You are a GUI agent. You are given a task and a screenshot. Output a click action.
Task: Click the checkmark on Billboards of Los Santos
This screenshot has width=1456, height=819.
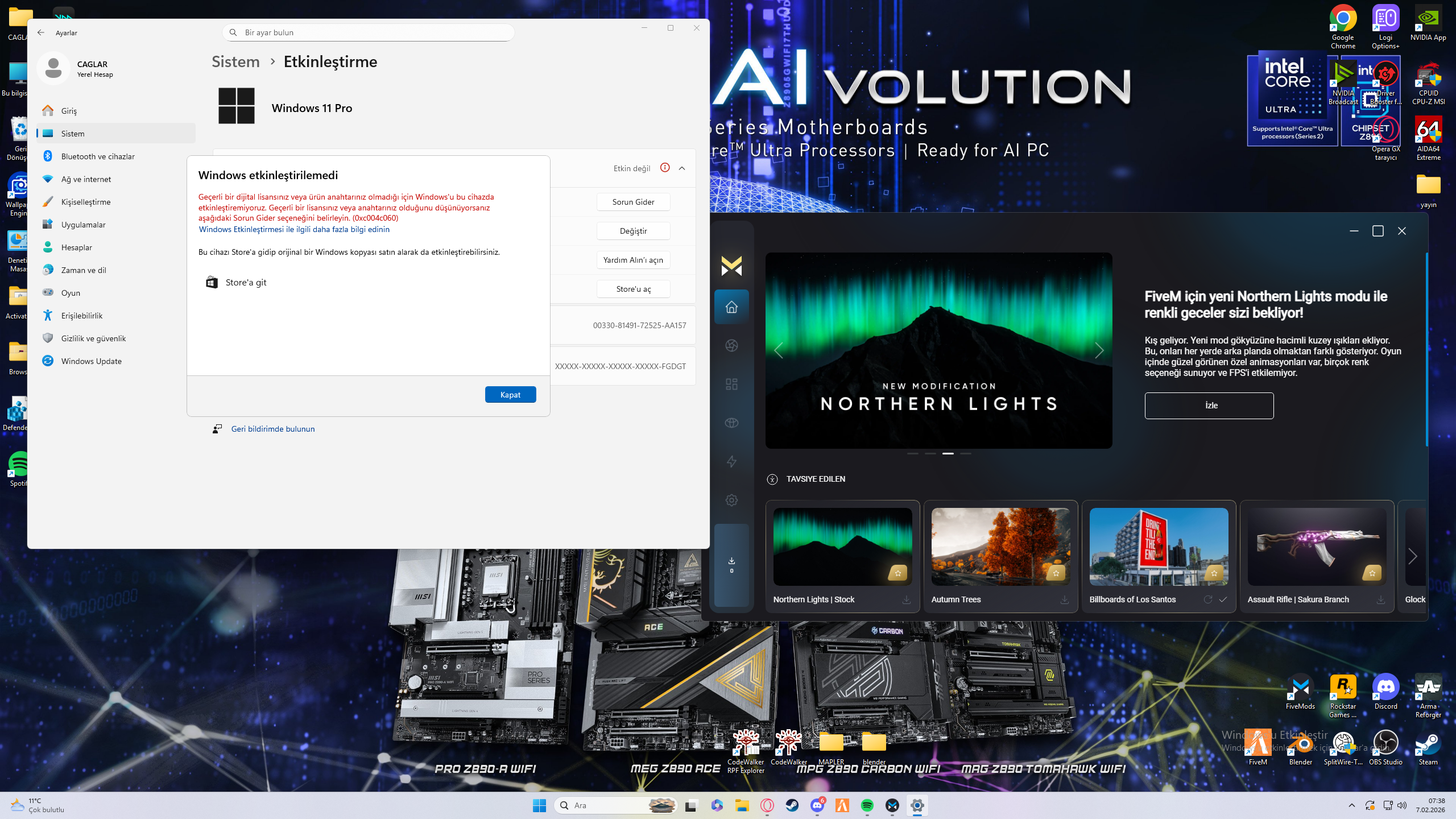pyautogui.click(x=1223, y=599)
